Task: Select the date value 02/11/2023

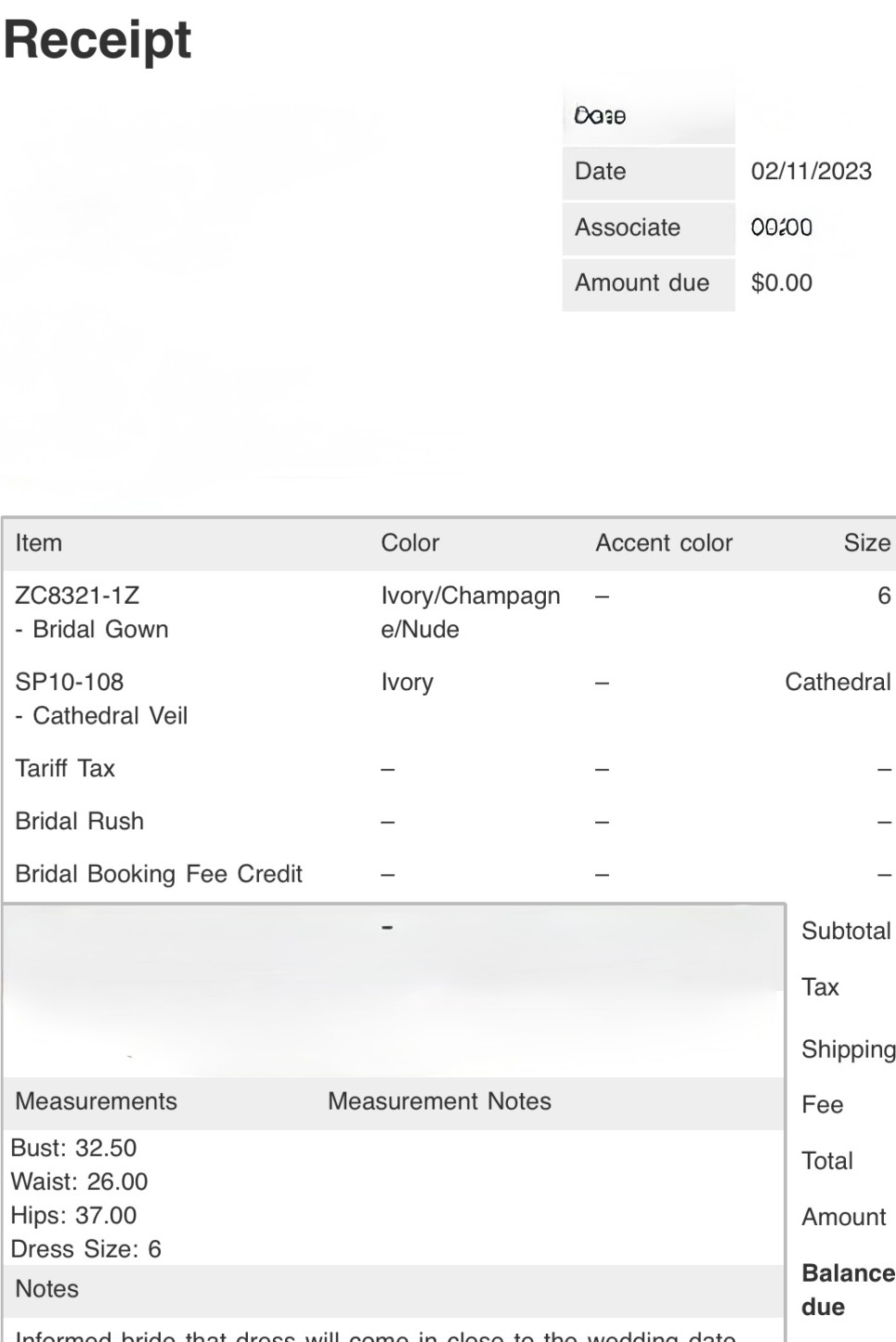Action: [811, 172]
